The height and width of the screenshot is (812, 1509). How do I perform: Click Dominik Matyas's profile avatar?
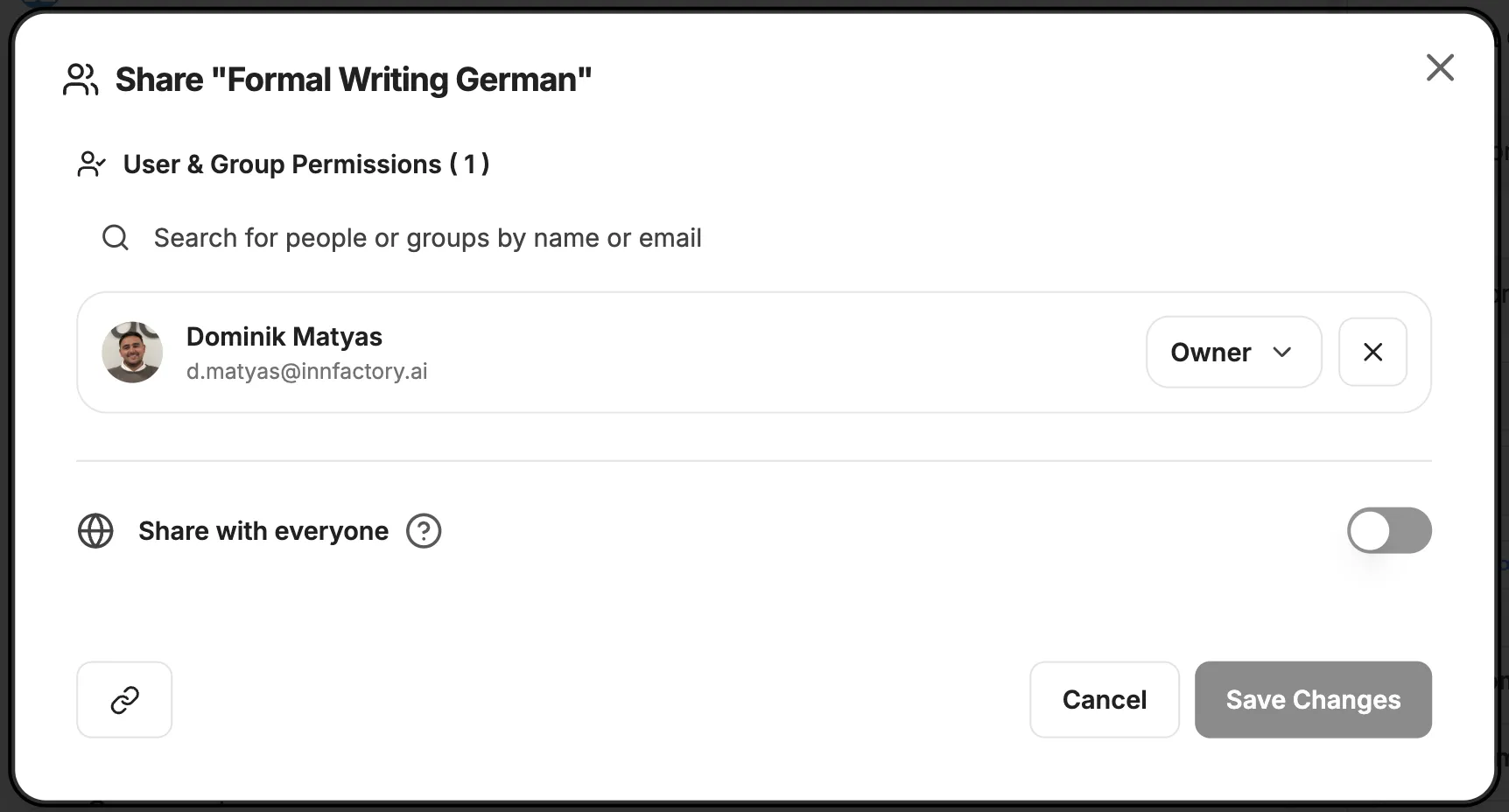point(132,353)
